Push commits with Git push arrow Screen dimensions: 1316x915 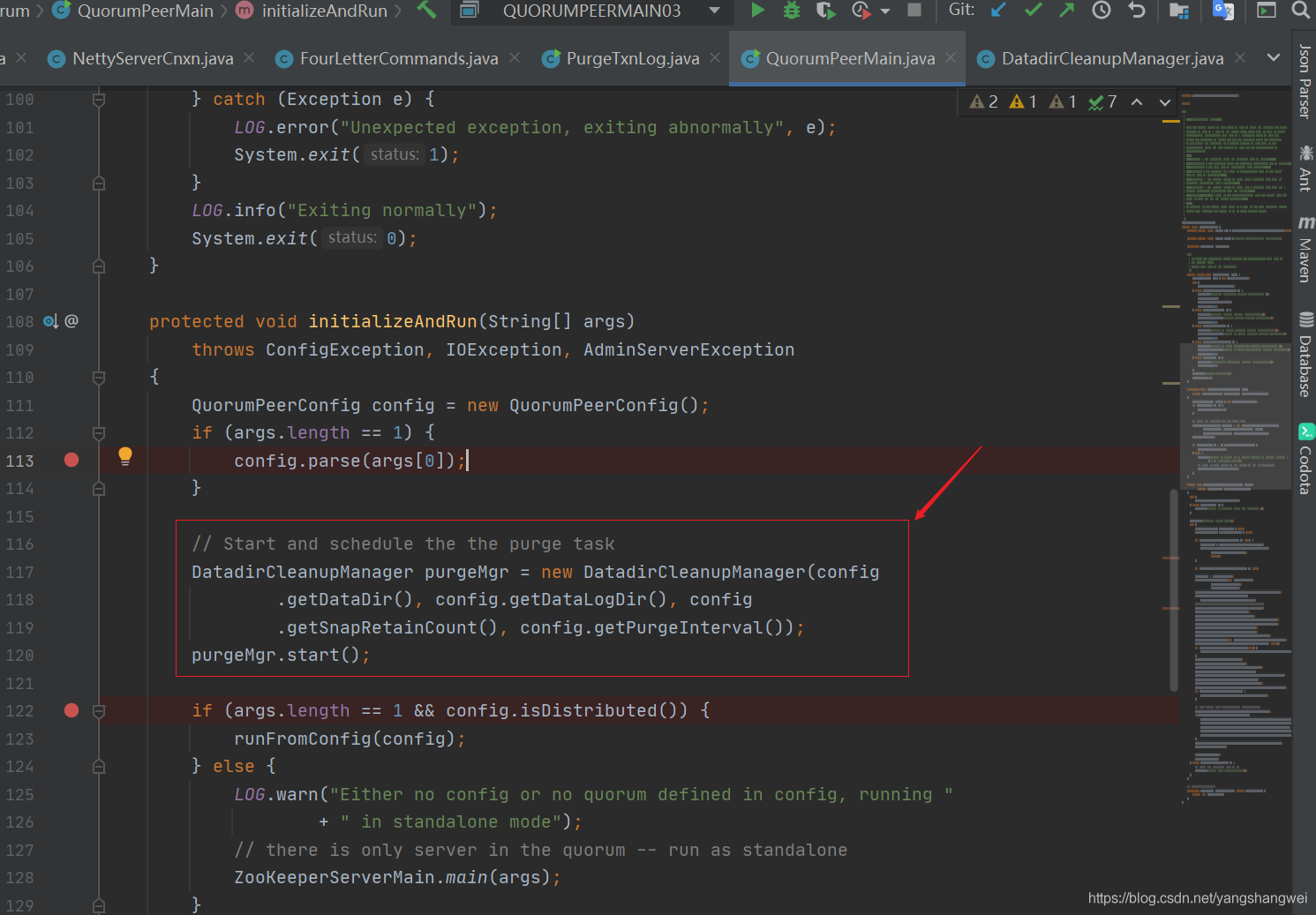coord(1067,10)
